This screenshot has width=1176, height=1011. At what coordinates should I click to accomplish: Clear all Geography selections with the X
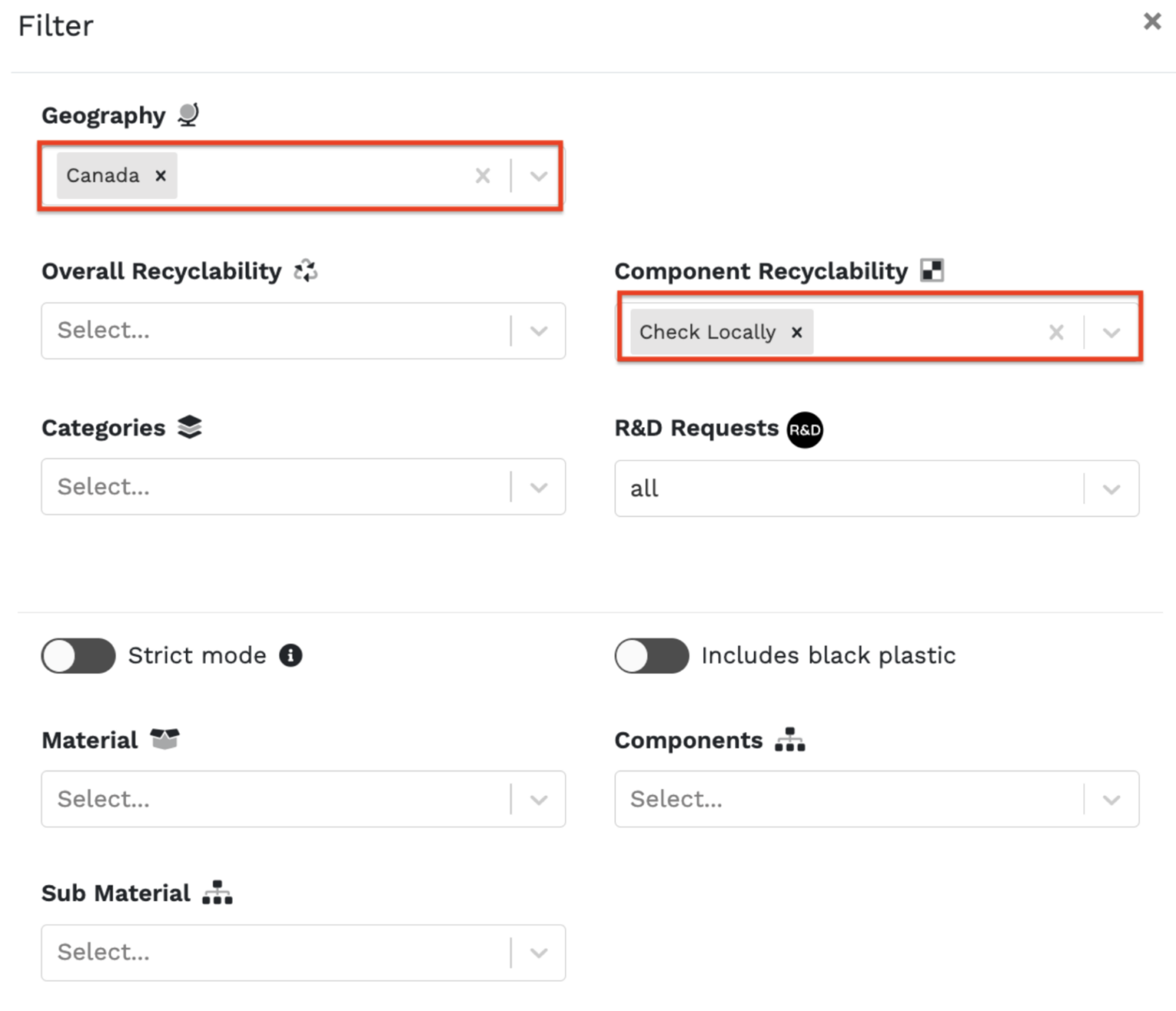(483, 175)
